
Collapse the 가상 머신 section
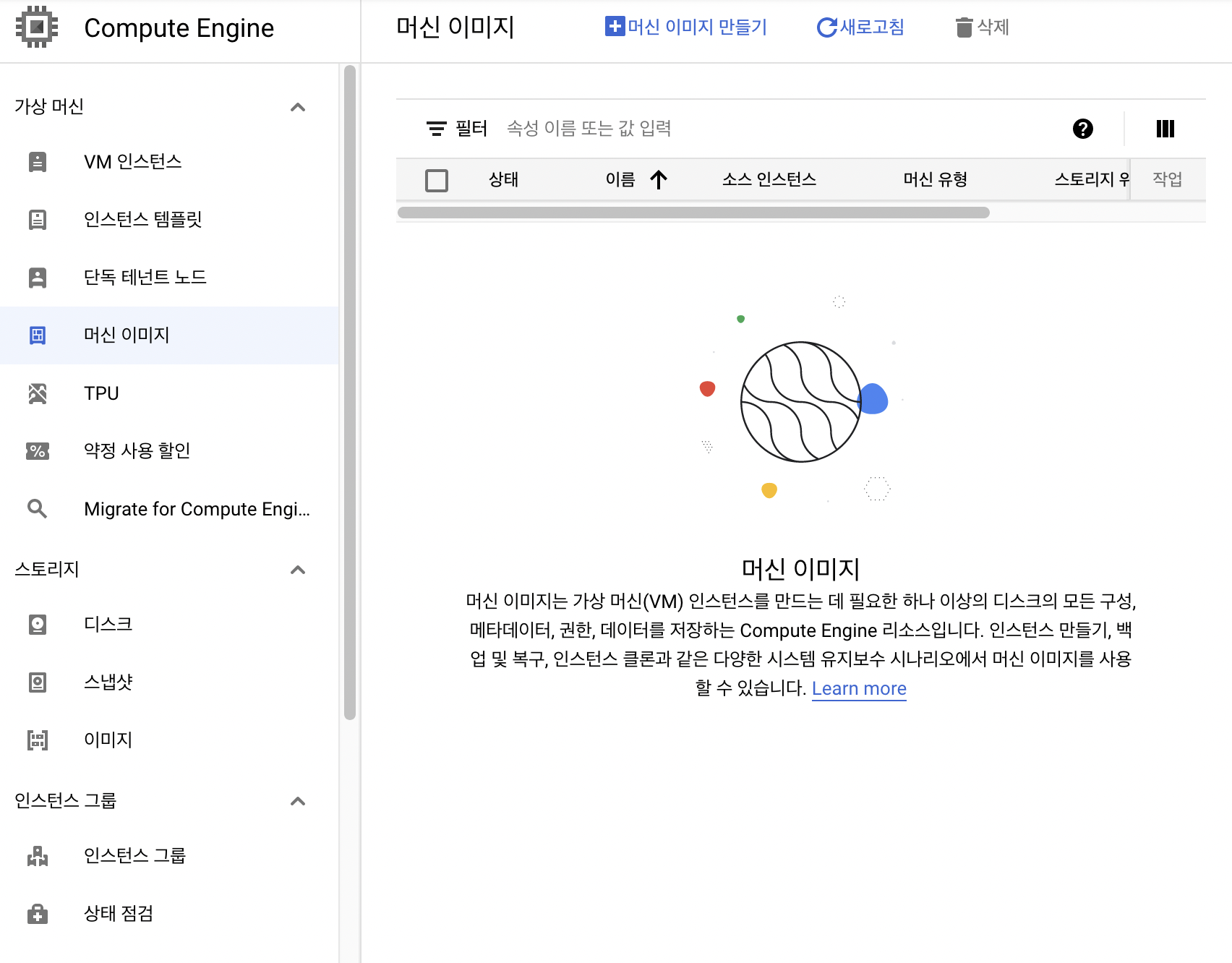(298, 107)
